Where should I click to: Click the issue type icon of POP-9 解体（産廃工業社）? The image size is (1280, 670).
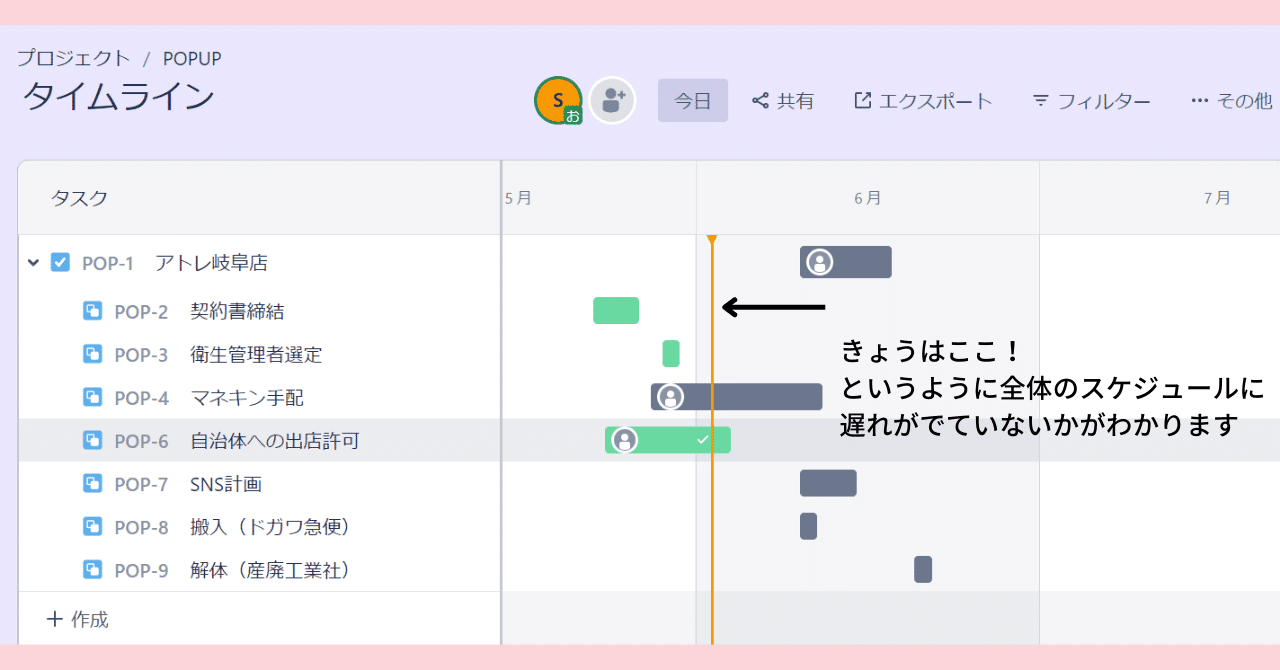(95, 570)
